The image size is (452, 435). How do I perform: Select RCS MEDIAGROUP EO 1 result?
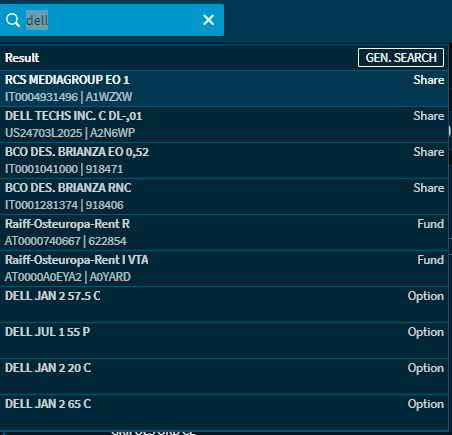click(x=224, y=88)
